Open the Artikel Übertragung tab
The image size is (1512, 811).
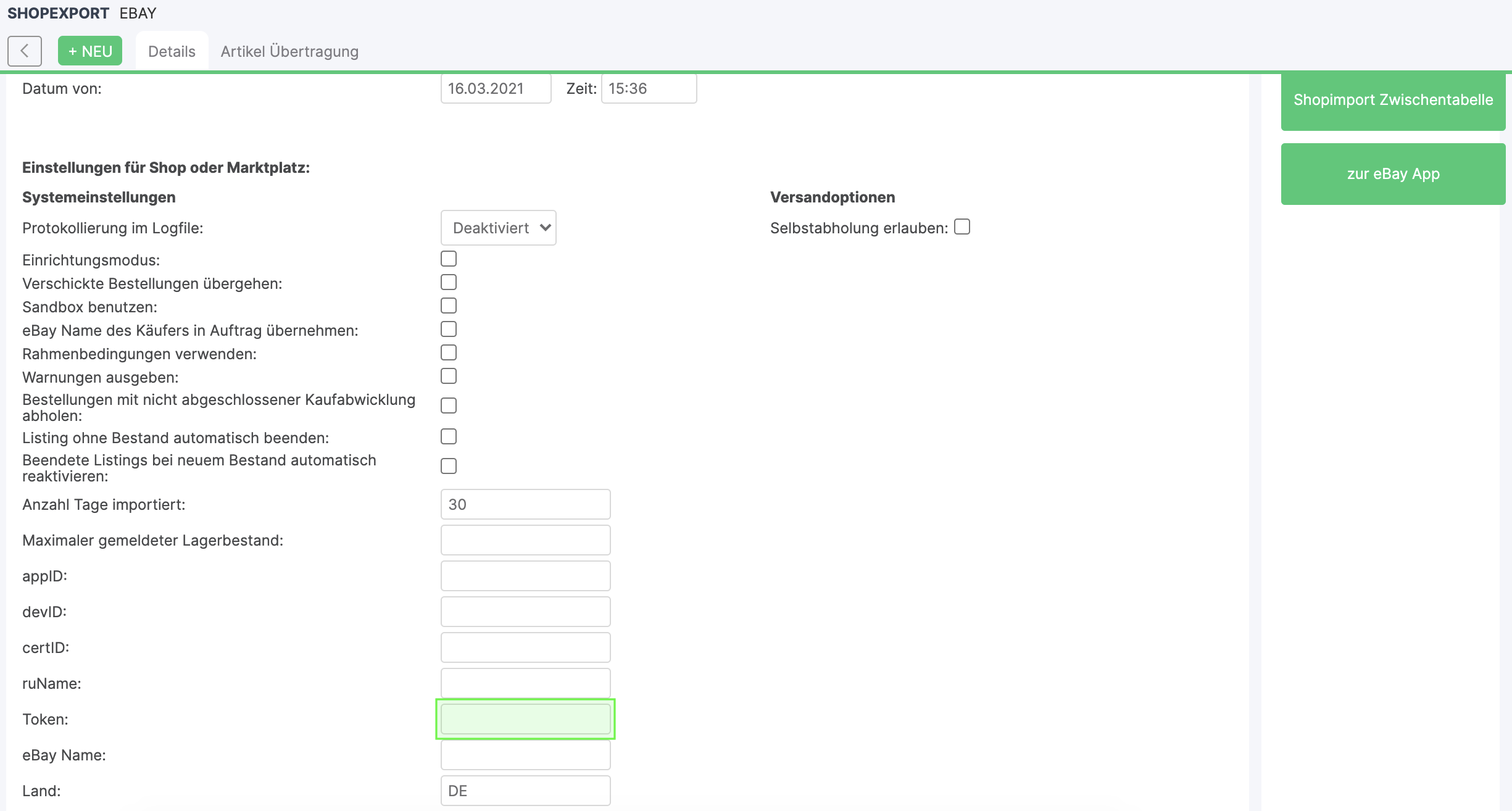[289, 51]
